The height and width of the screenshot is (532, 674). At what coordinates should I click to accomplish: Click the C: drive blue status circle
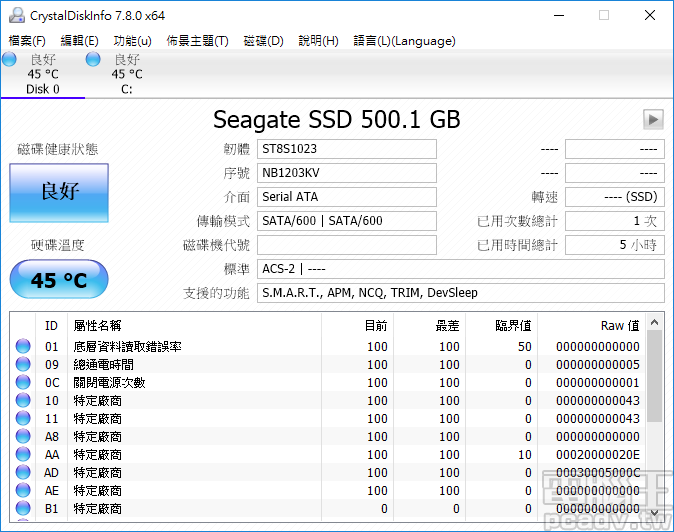93,59
